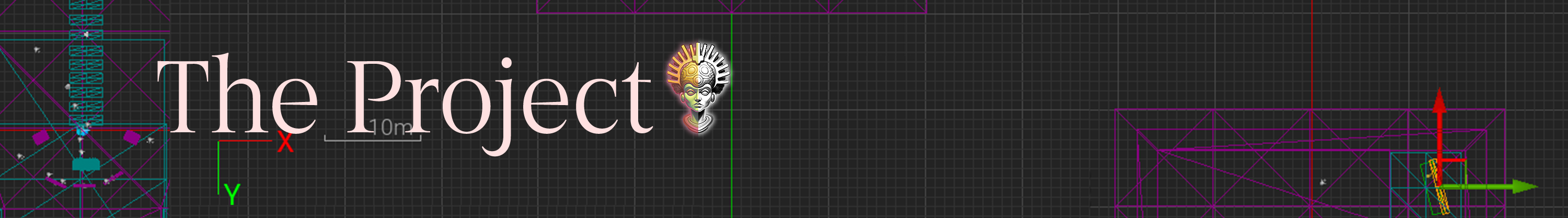The width and height of the screenshot is (1568, 218).
Task: Select the green Y axis label
Action: pos(232,195)
